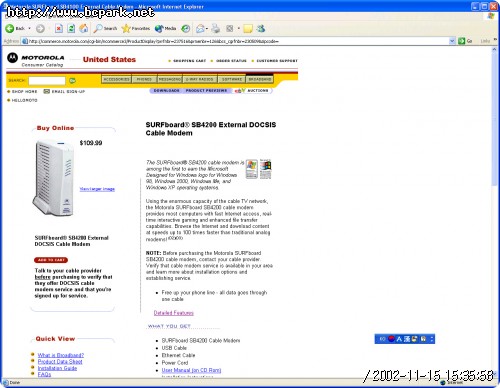Click the United States heading
The height and width of the screenshot is (388, 500).
109,60
